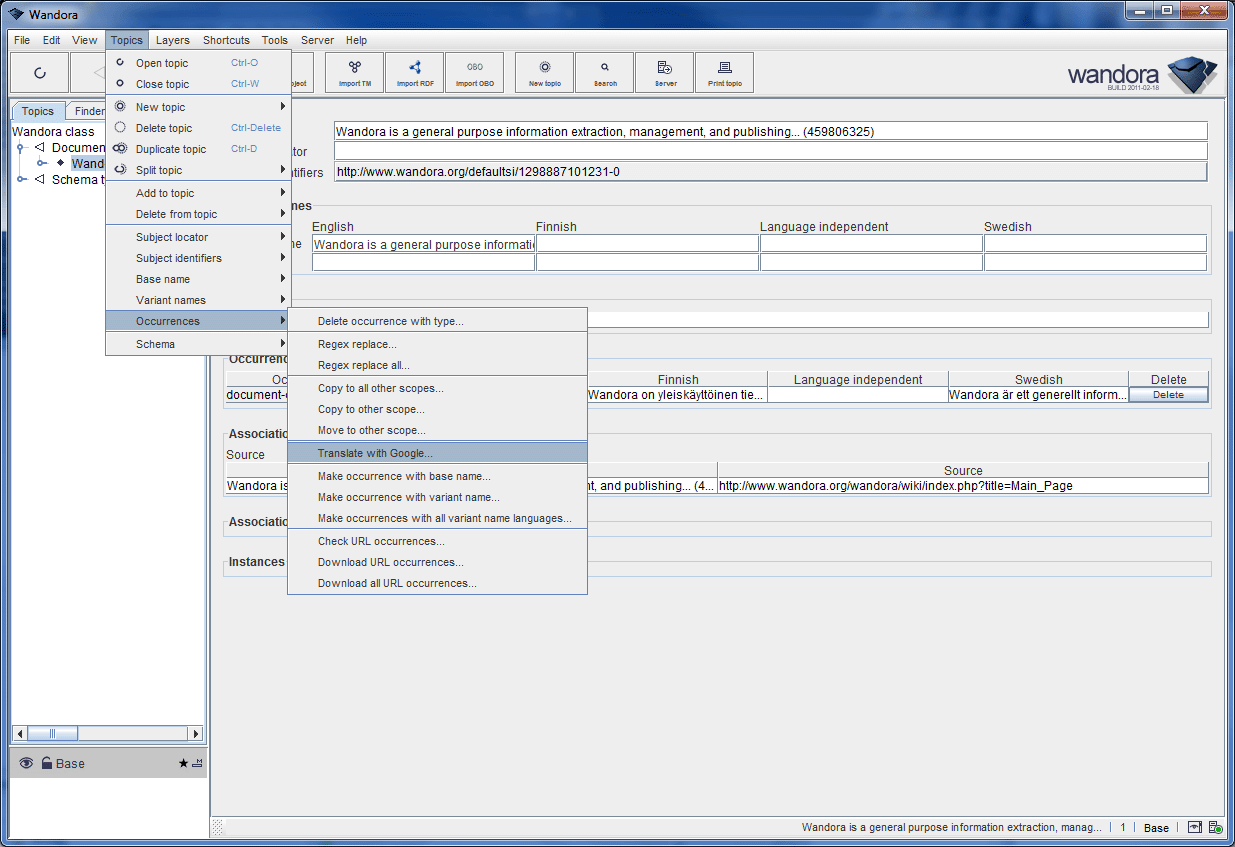1235x847 pixels.
Task: Expand the Schema type tree node
Action: [22, 180]
